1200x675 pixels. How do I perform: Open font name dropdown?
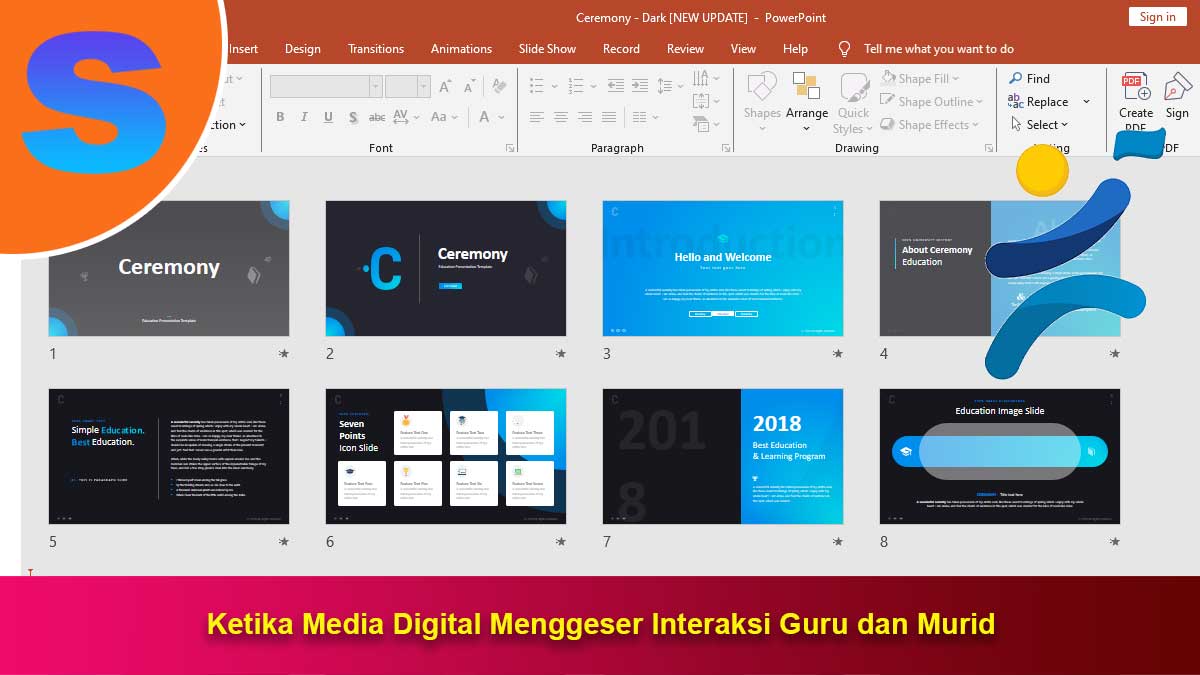(376, 86)
